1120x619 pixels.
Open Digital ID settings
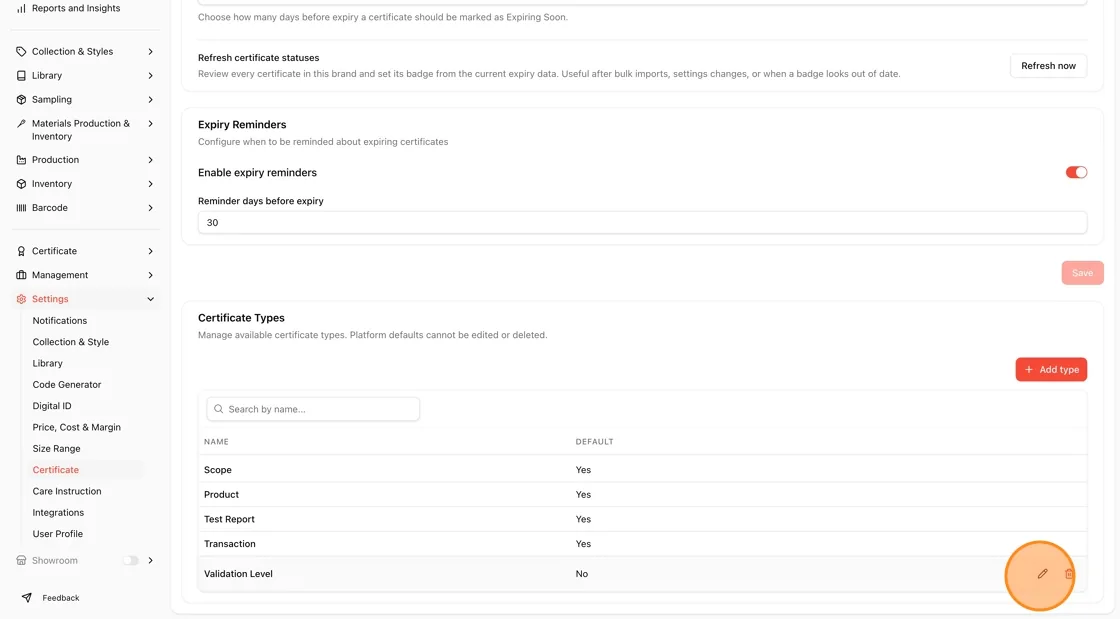pyautogui.click(x=51, y=406)
